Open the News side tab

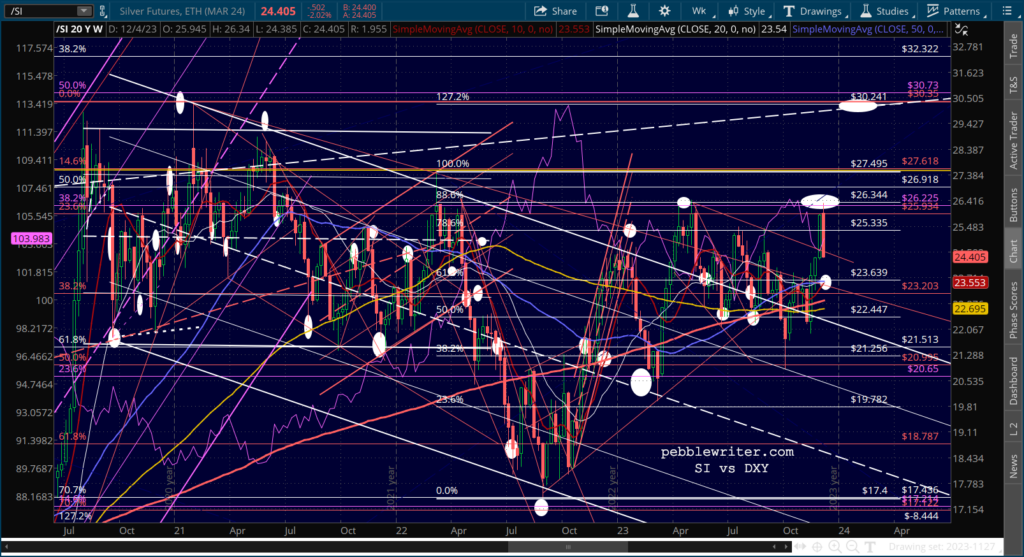click(x=1013, y=466)
